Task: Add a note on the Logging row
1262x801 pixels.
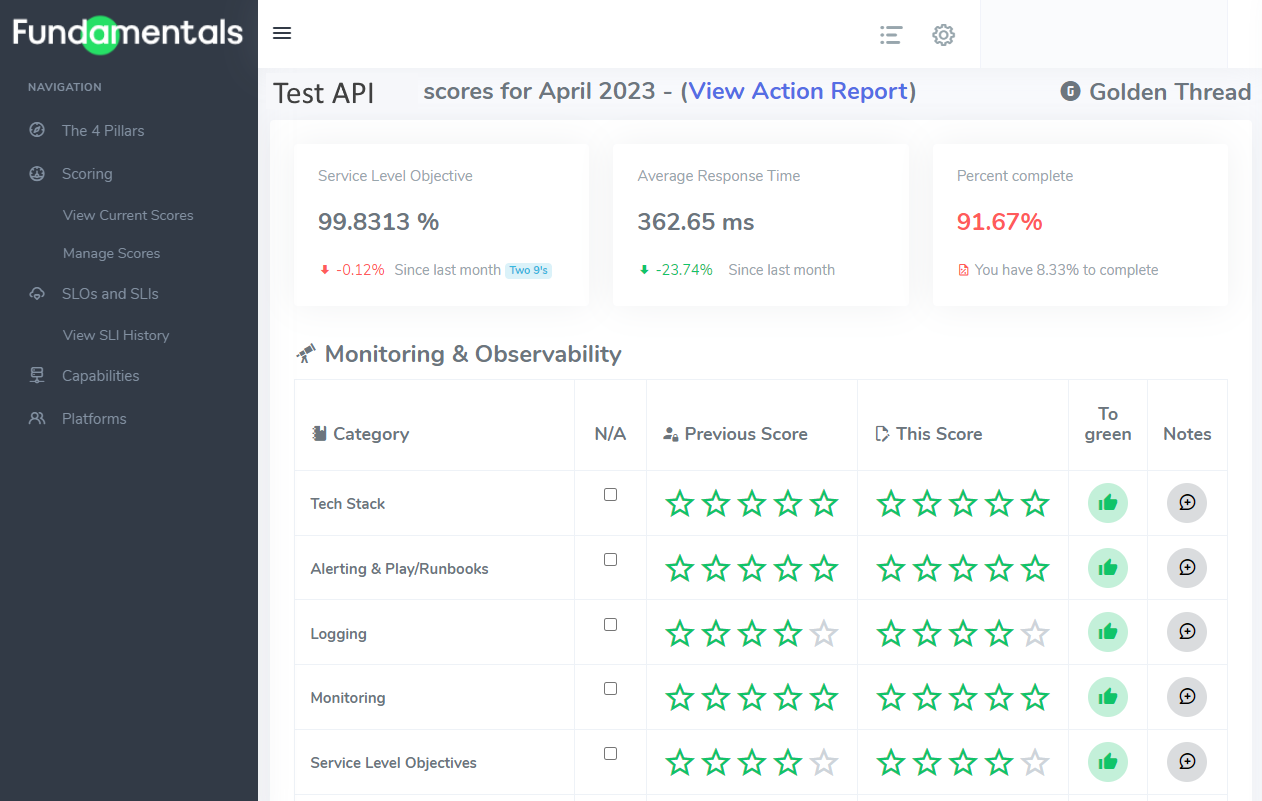Action: click(x=1187, y=632)
